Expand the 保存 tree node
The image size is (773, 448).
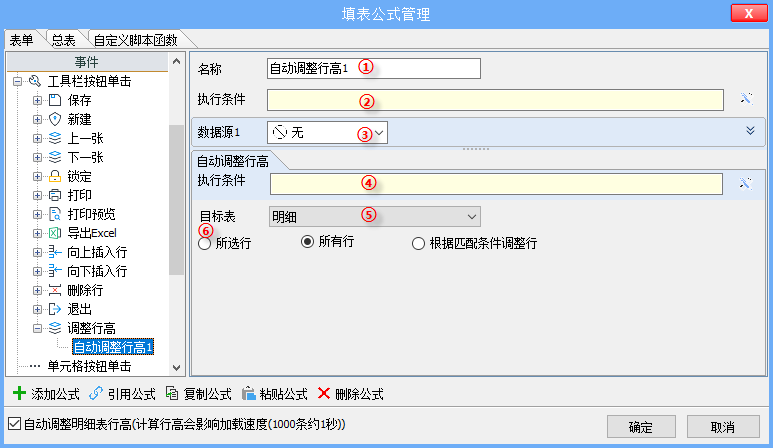37,101
